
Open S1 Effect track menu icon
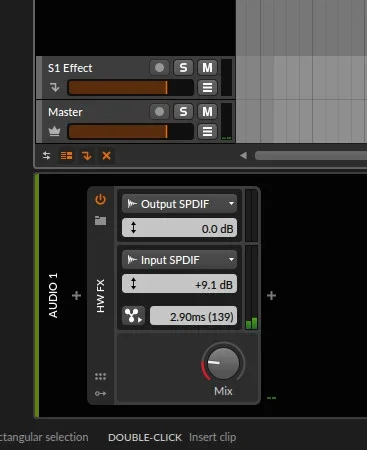point(207,88)
